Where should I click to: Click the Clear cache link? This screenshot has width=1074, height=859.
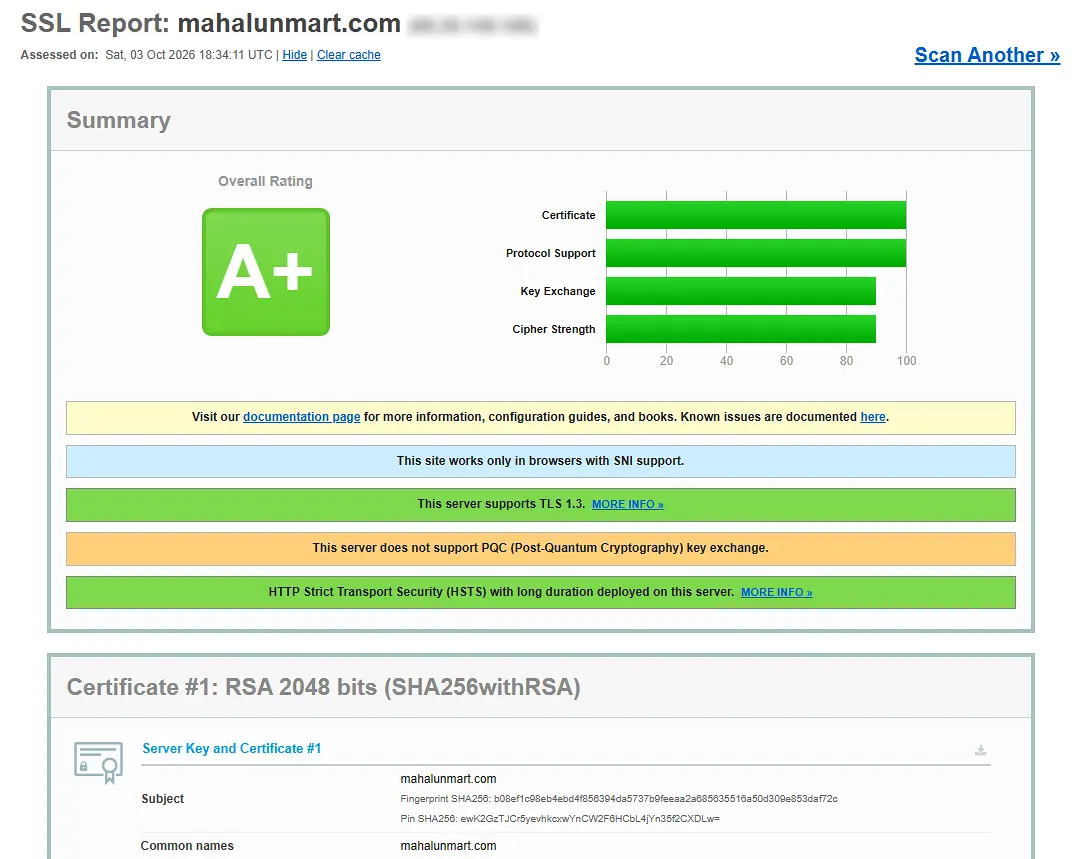pos(349,55)
